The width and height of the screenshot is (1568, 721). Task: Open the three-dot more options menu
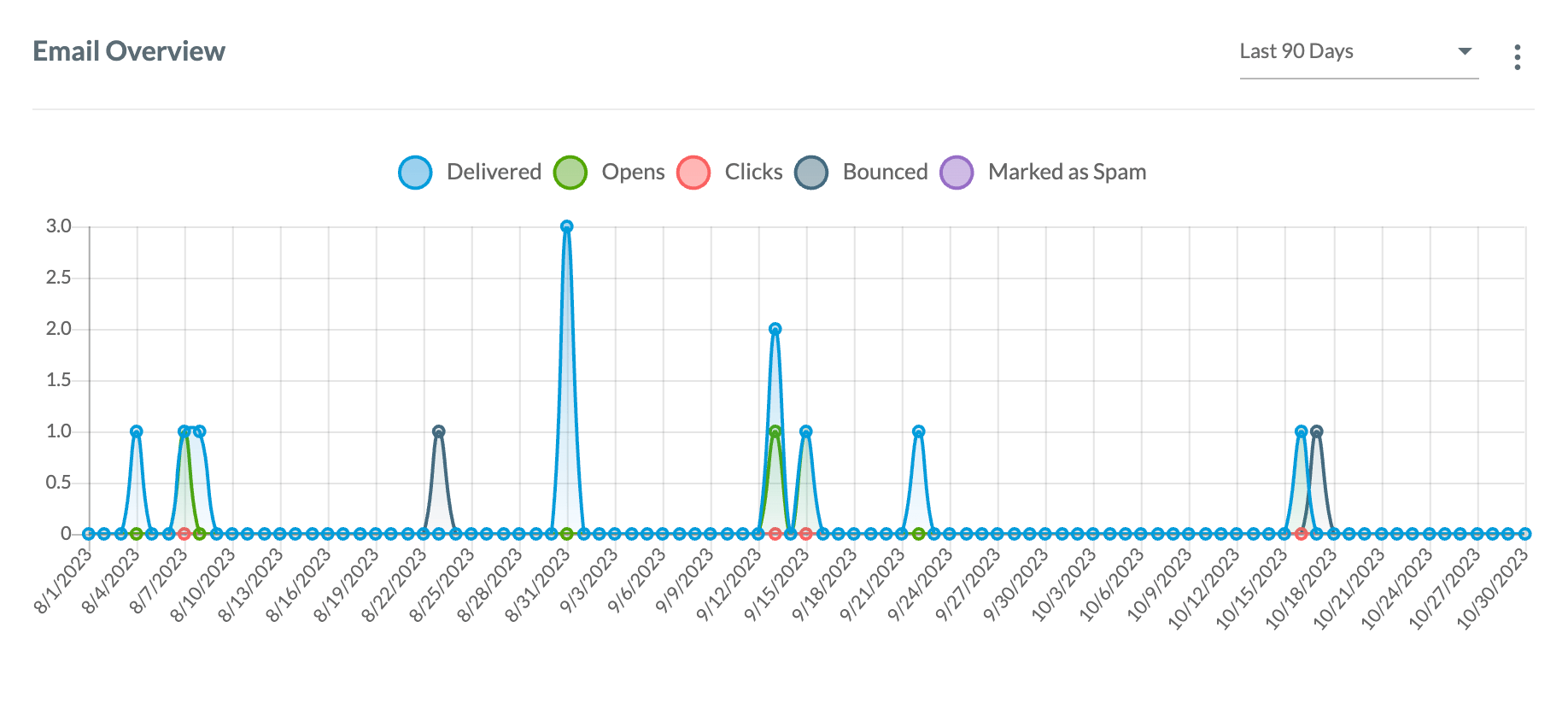click(1517, 57)
